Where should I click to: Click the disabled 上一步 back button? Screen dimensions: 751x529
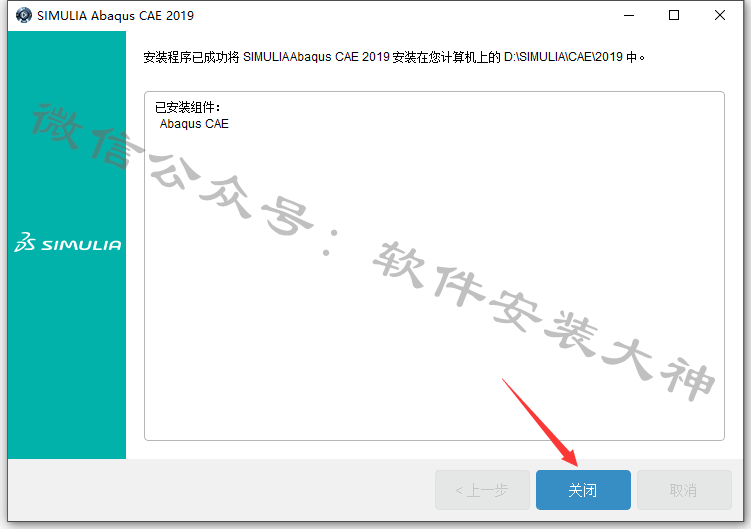[482, 490]
